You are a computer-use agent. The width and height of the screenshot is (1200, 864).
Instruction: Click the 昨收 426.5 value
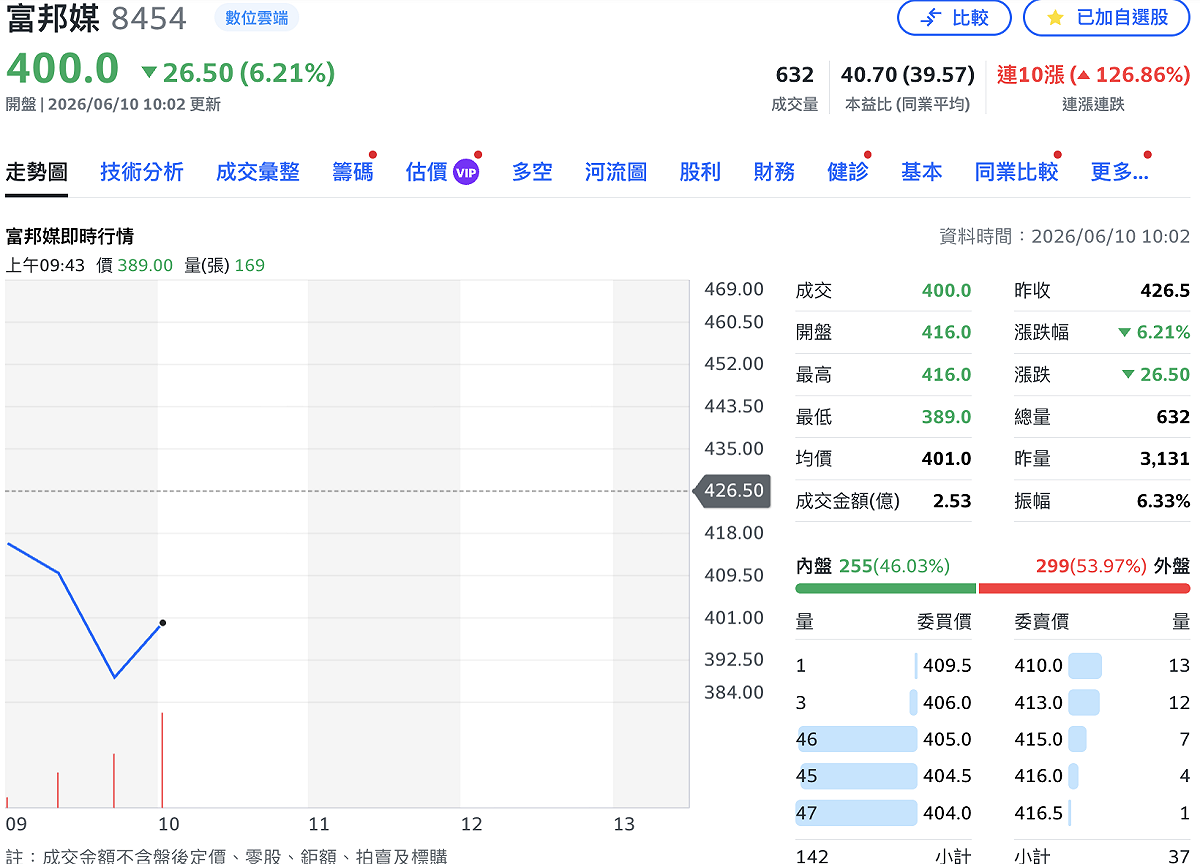(1165, 291)
